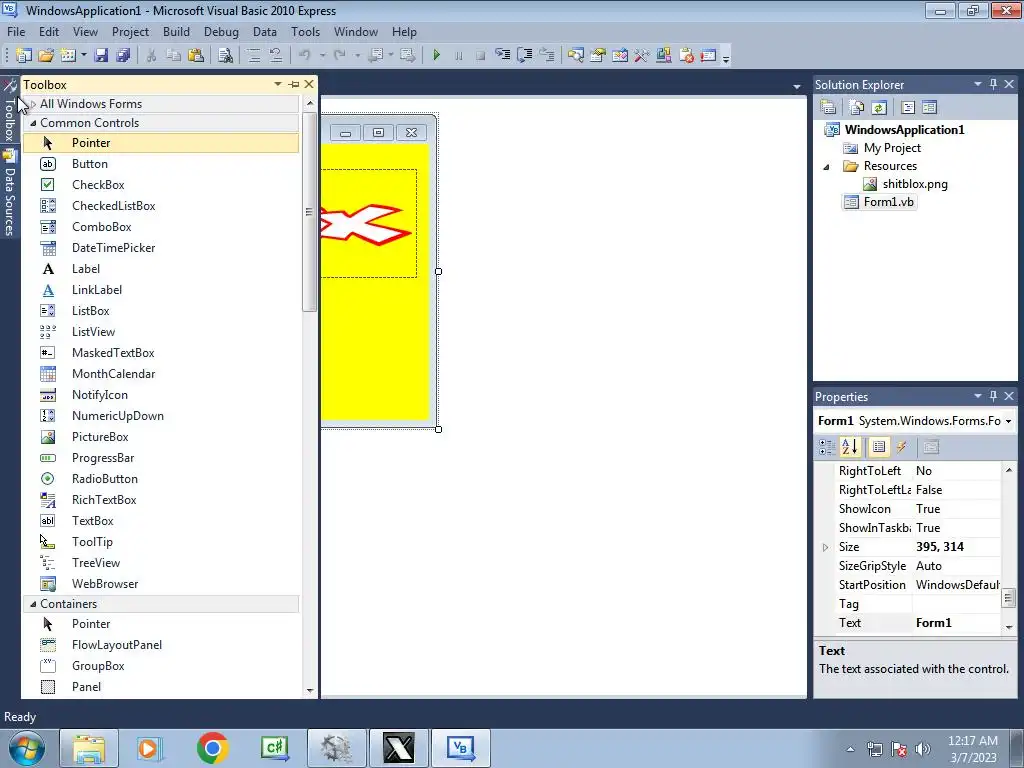Viewport: 1024px width, 768px height.
Task: Click the New Project toolbar icon
Action: point(24,56)
